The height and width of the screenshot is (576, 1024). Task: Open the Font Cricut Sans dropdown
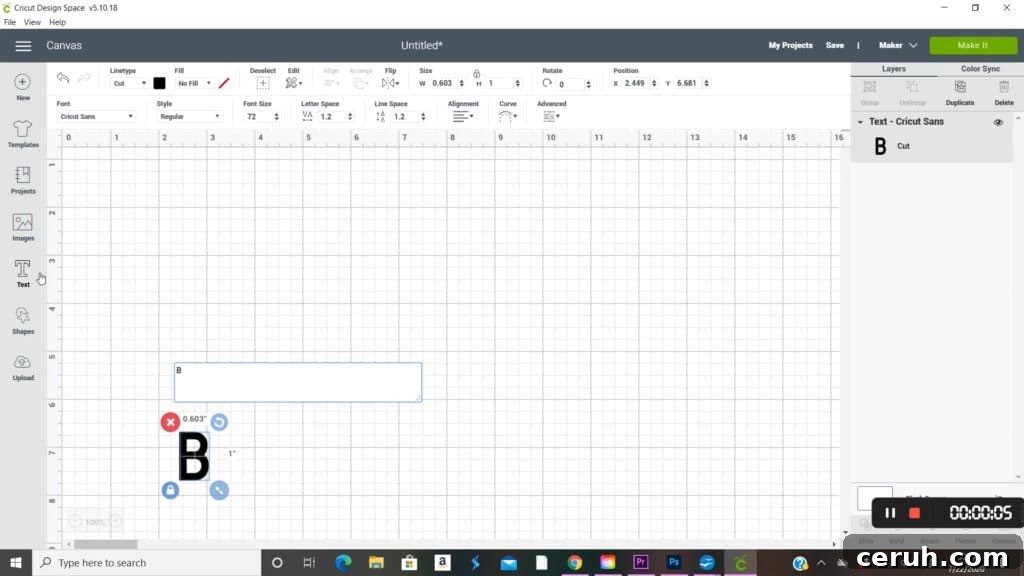(x=95, y=116)
